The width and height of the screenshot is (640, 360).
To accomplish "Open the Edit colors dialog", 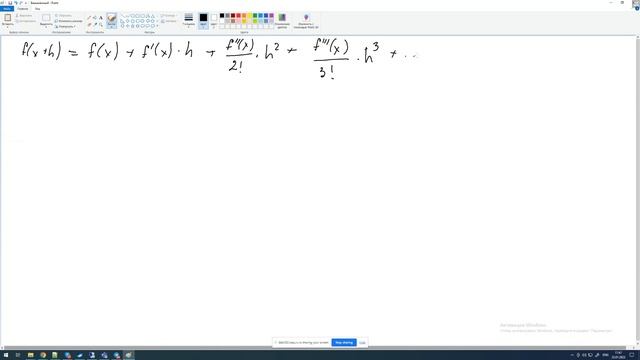I will point(282,20).
